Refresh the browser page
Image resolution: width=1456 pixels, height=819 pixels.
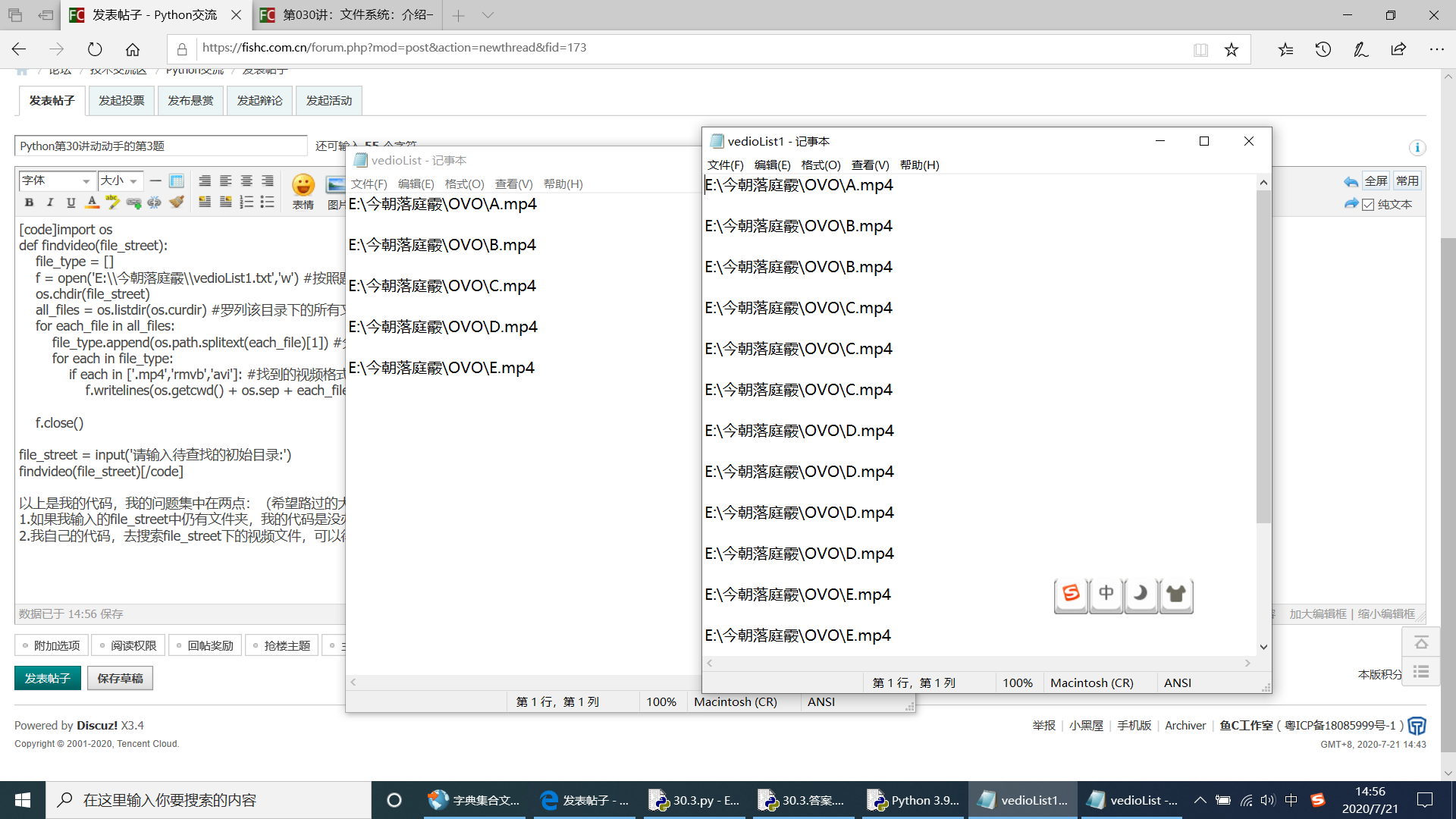[x=95, y=49]
